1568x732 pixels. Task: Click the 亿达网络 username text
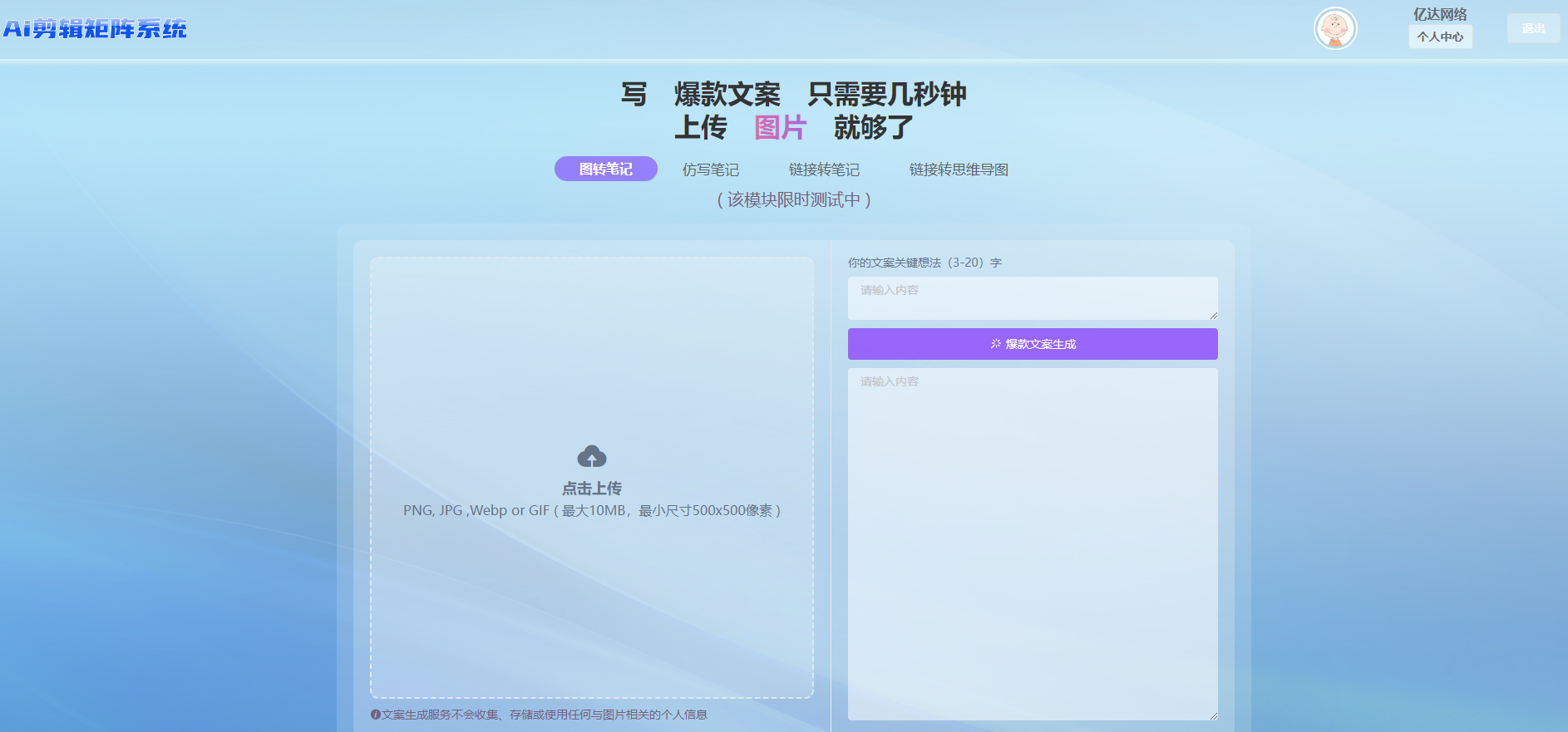pos(1439,14)
